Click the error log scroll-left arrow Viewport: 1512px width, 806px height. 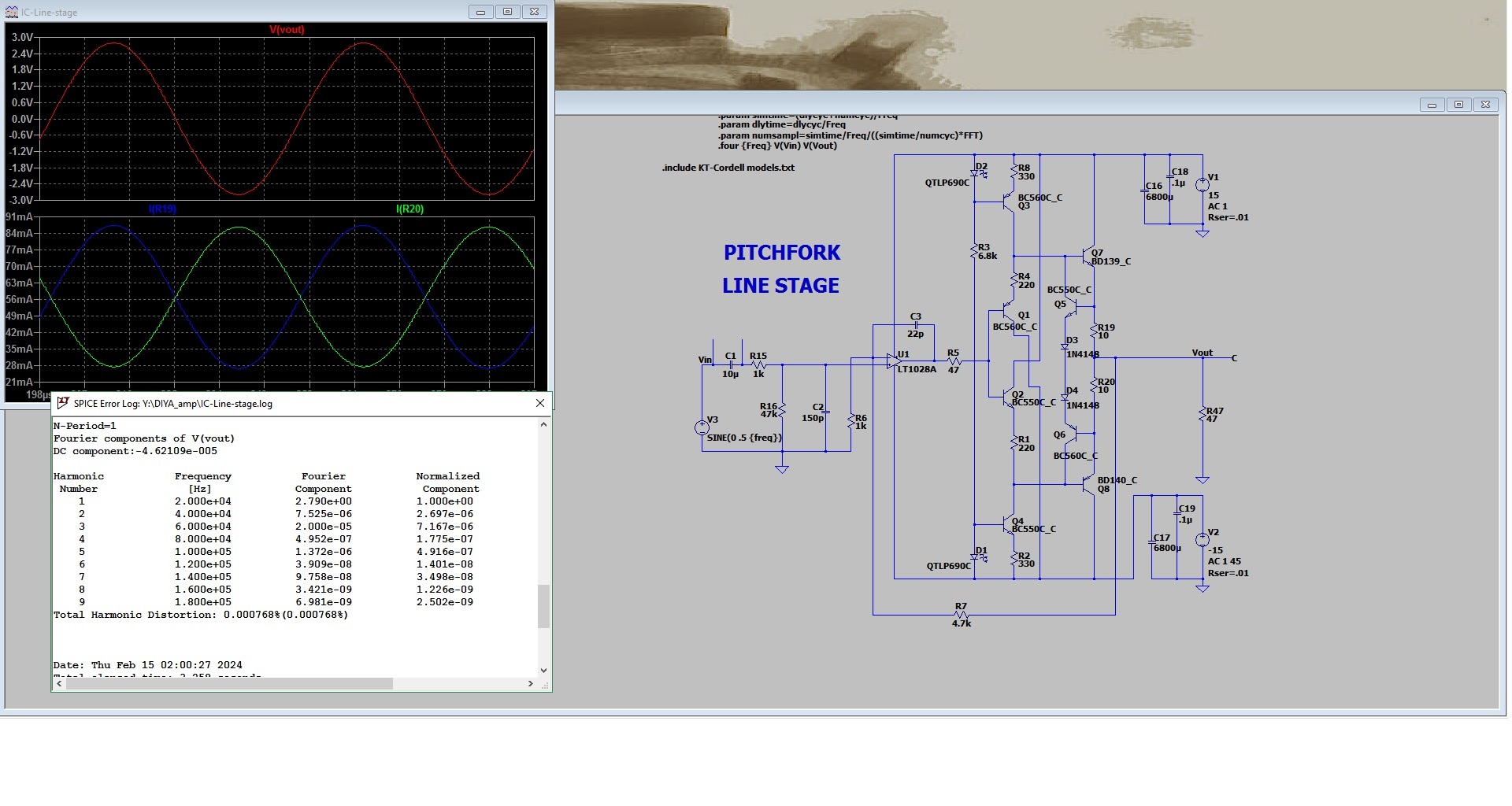(x=59, y=684)
